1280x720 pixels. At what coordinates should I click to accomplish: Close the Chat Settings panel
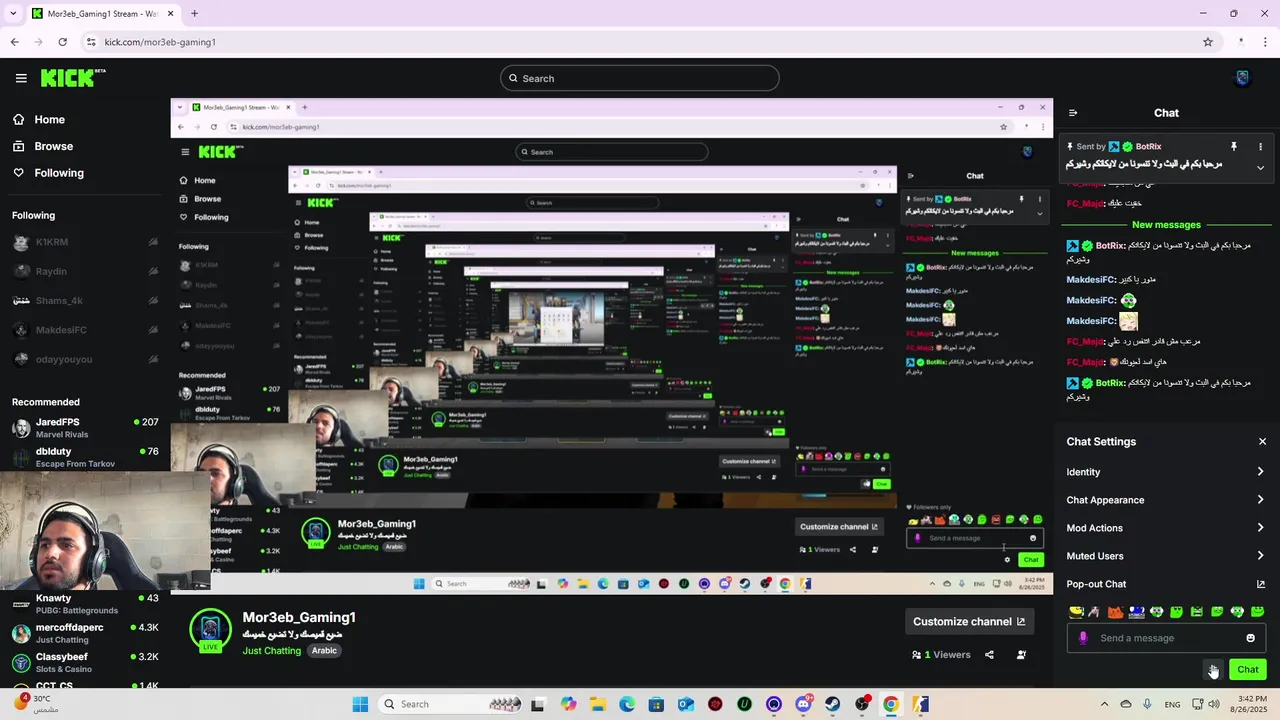1262,441
